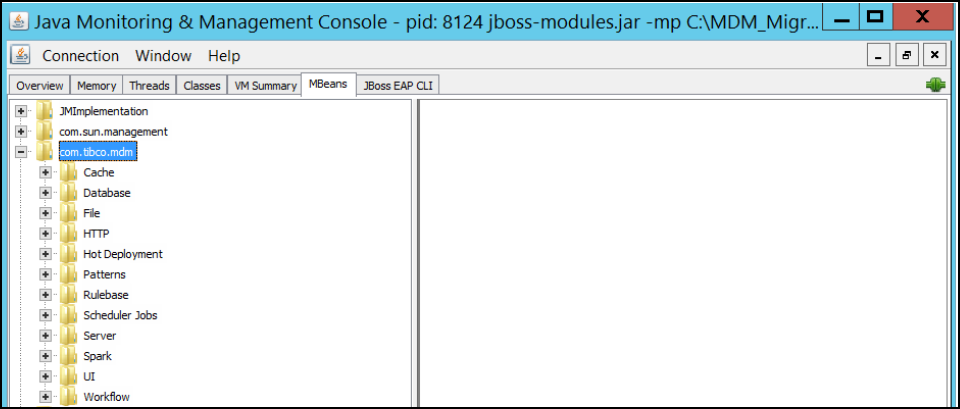Select the JMImplementation tree label
The height and width of the screenshot is (409, 960).
(103, 111)
